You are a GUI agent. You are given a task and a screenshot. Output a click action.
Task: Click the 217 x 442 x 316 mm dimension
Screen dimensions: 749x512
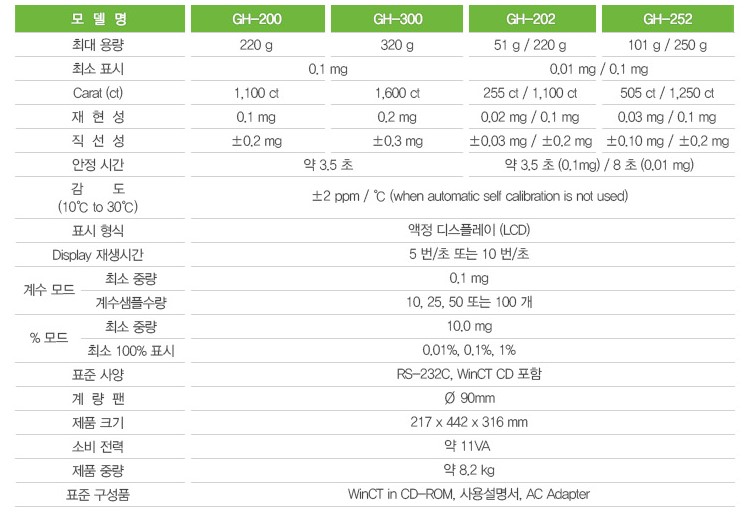469,422
